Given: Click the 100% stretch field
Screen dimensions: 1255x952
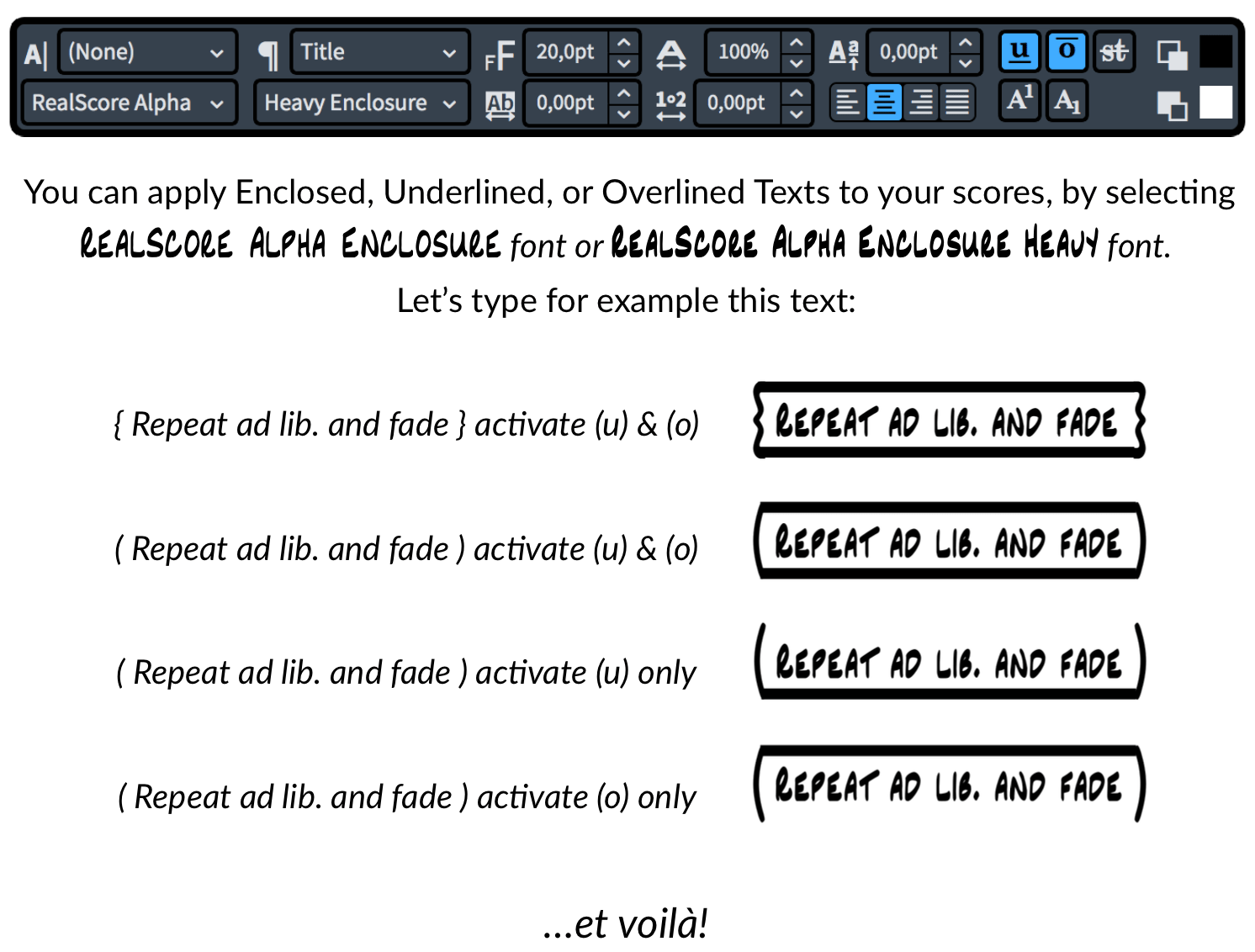Looking at the screenshot, I should point(743,52).
